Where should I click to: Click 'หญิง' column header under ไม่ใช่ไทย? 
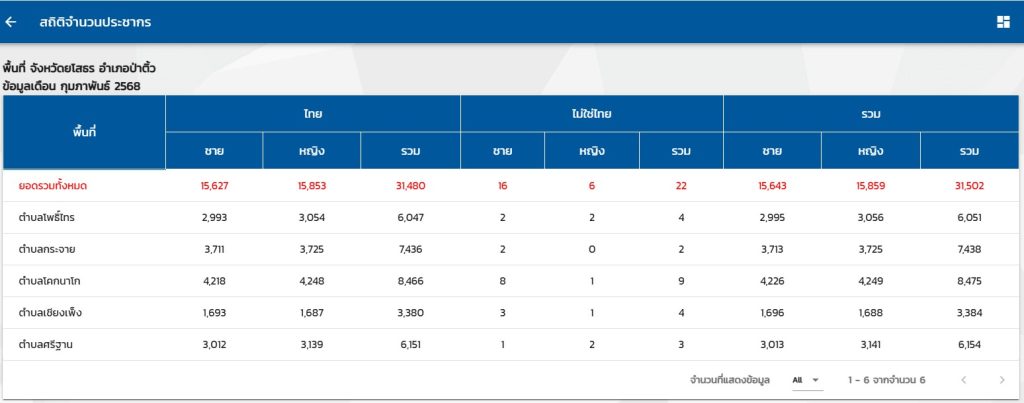(591, 151)
